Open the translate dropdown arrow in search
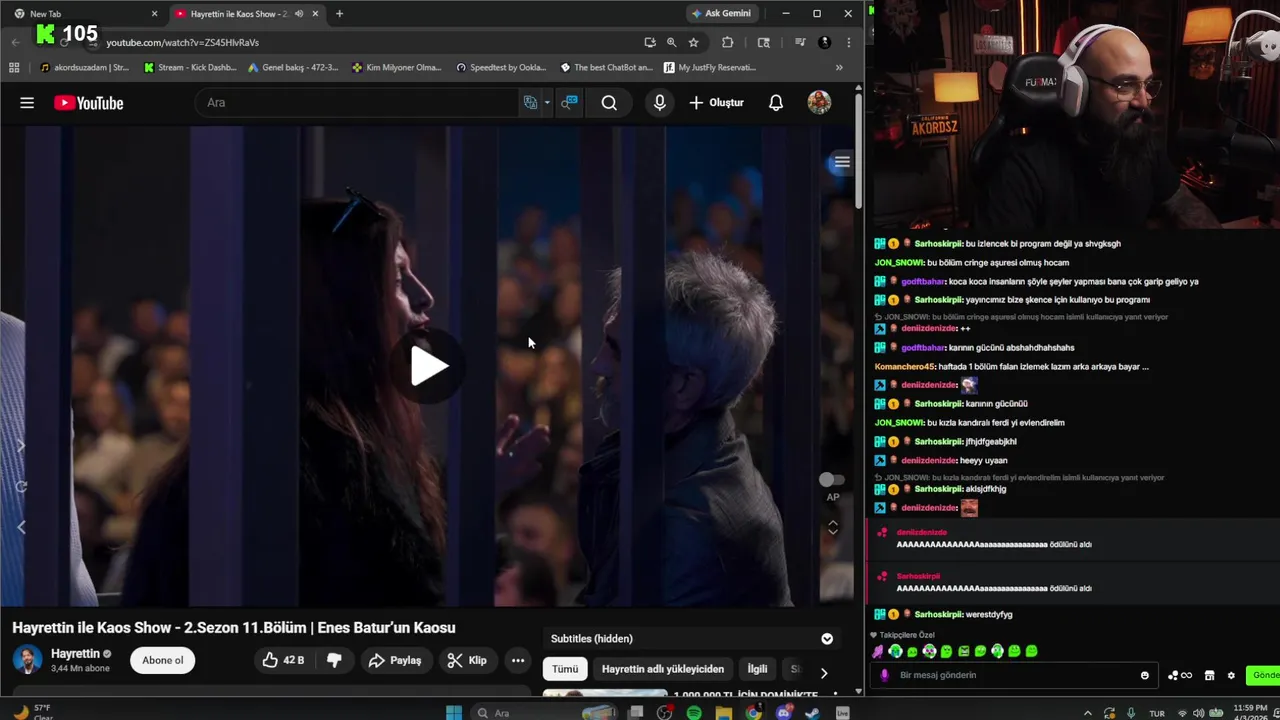This screenshot has height=720, width=1280. (x=547, y=103)
